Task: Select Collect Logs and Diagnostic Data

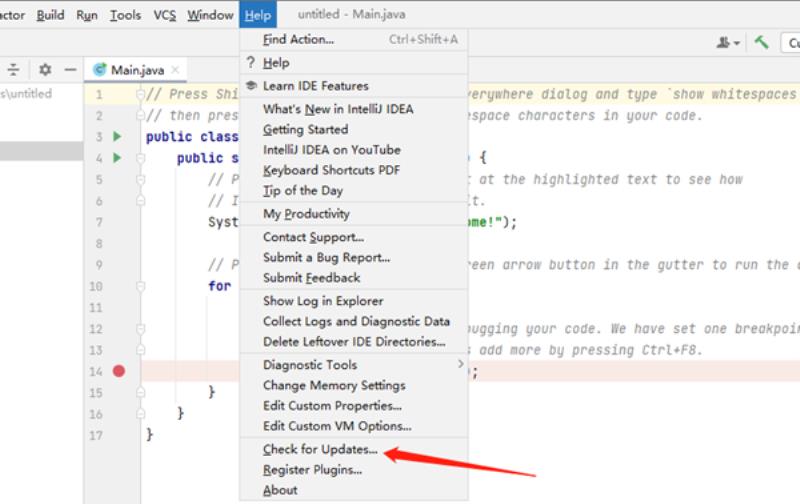Action: pyautogui.click(x=354, y=321)
